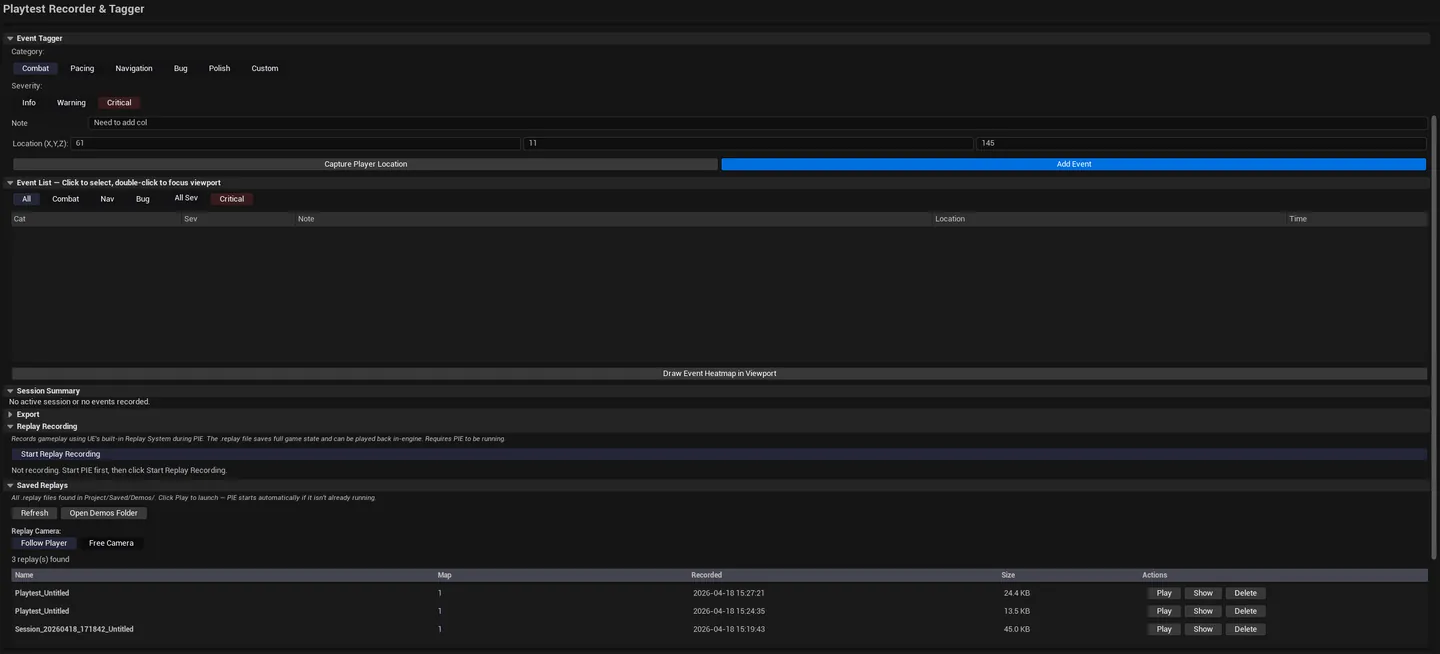Filter event list by Nav
The height and width of the screenshot is (654, 1440).
107,199
